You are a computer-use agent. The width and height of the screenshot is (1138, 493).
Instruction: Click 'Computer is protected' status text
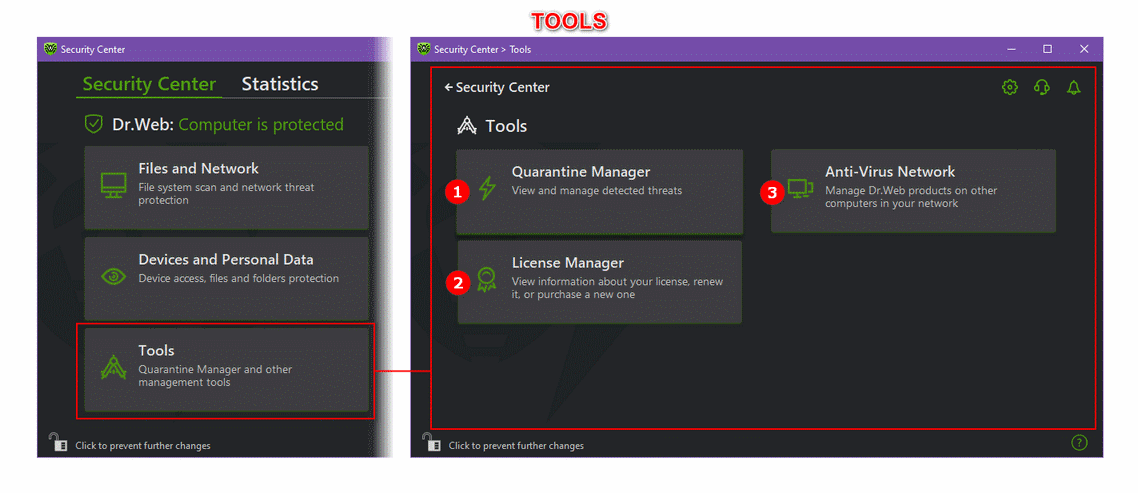[261, 124]
